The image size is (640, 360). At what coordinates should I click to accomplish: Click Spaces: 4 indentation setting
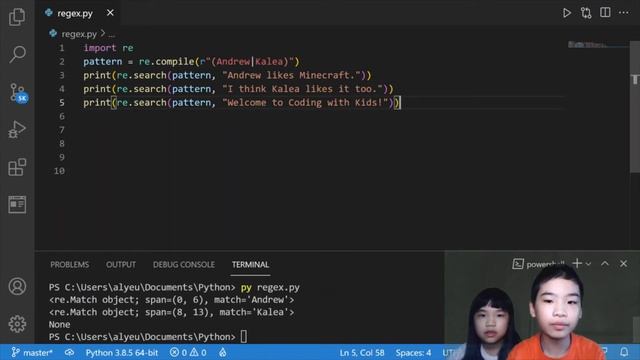pos(413,352)
